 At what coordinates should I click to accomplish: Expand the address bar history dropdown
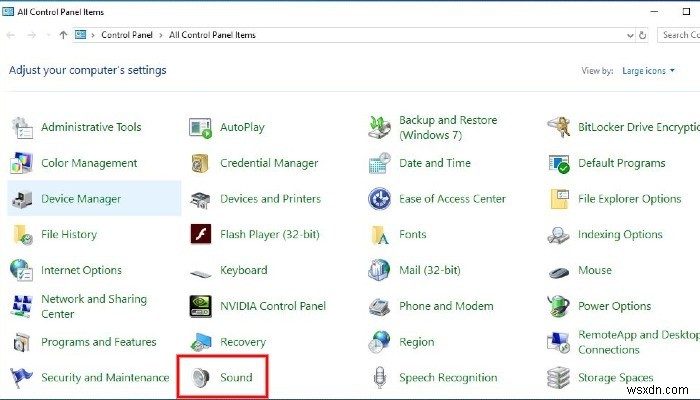point(630,35)
